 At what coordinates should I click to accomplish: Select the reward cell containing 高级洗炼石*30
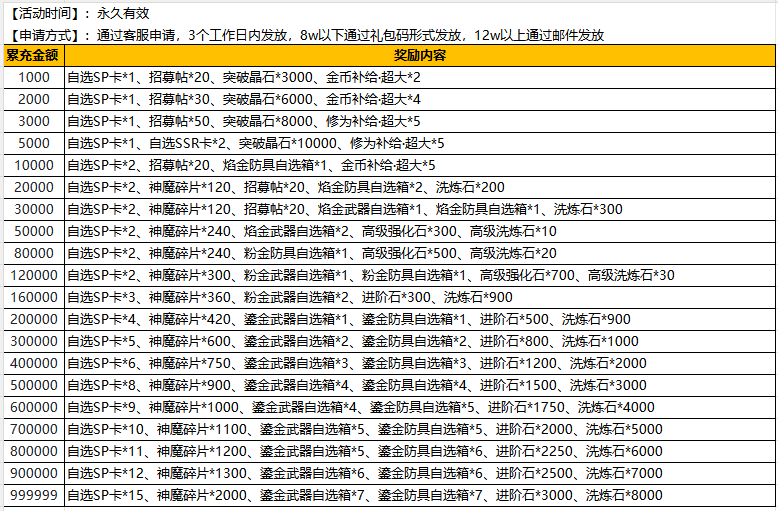click(419, 275)
